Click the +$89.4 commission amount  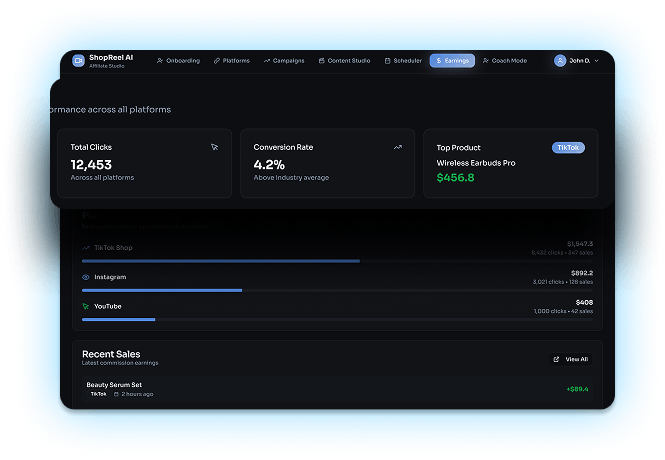(x=577, y=389)
